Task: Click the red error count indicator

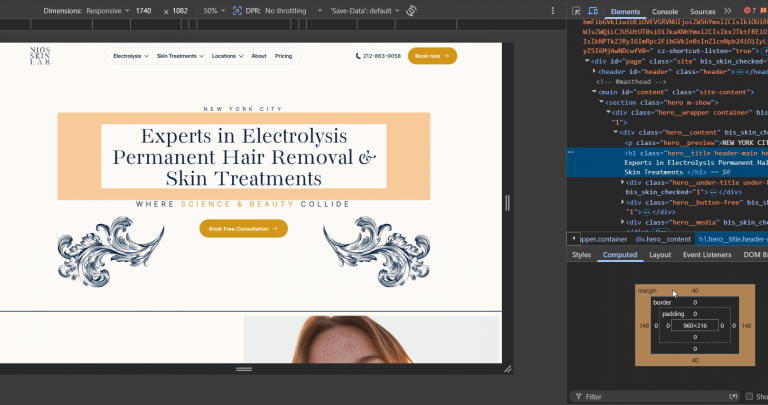Action: (749, 10)
